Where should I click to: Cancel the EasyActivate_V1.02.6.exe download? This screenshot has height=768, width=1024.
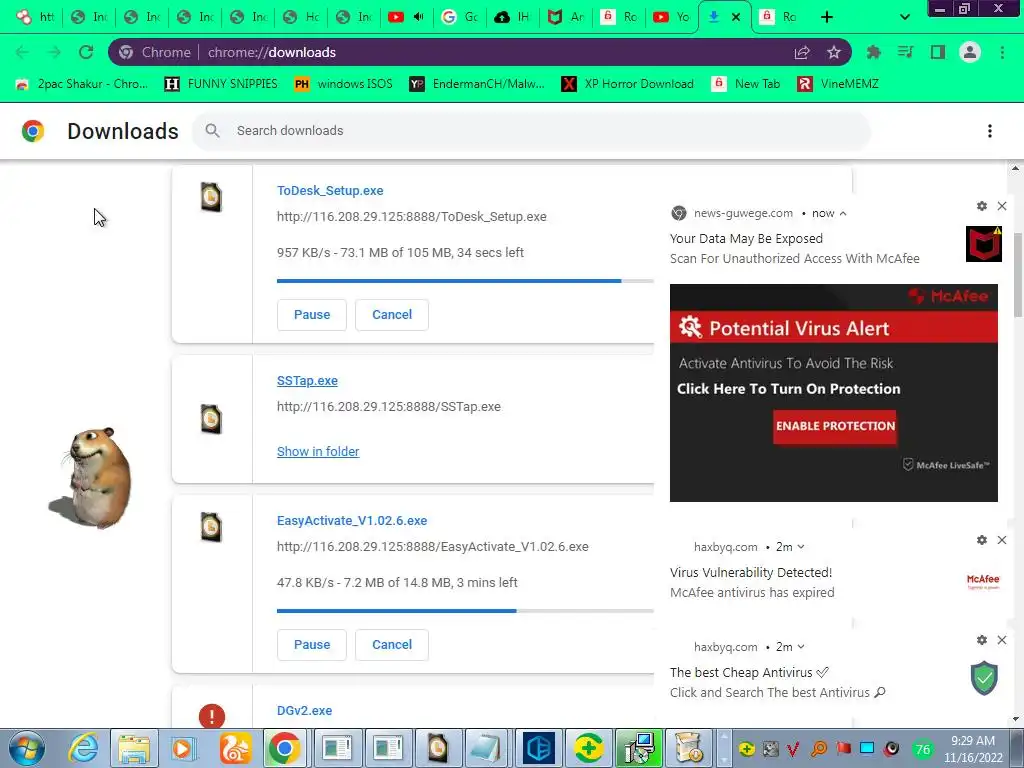392,645
